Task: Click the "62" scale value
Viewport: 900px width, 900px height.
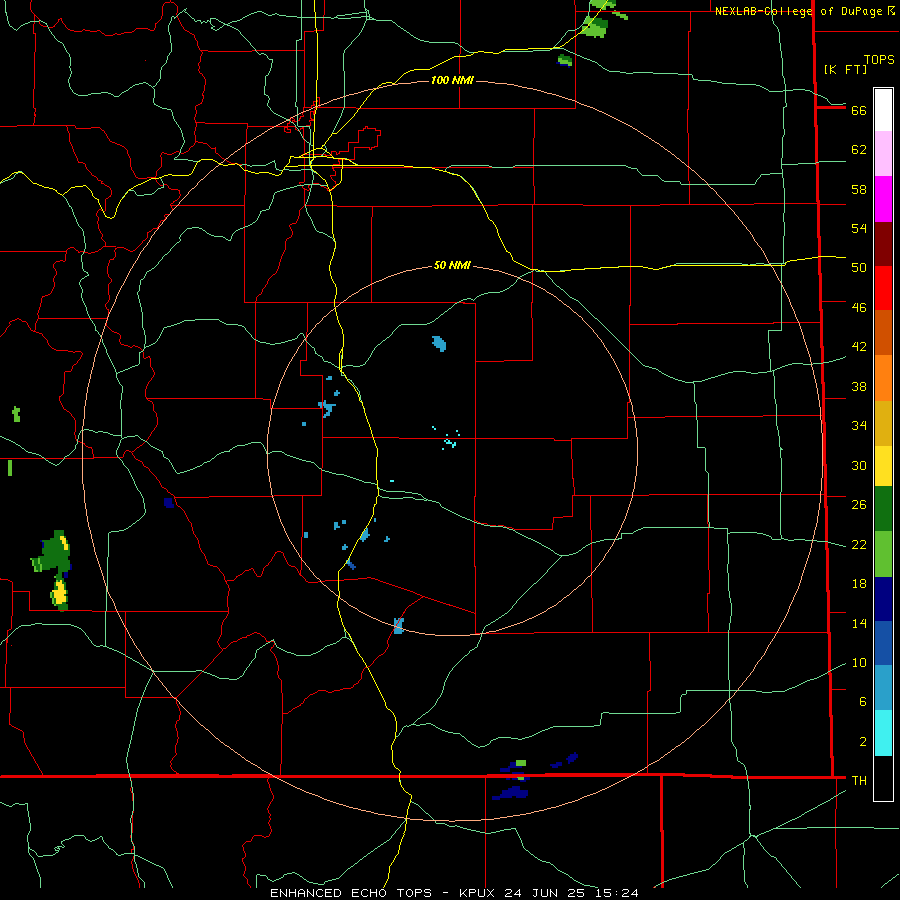Action: 859,150
